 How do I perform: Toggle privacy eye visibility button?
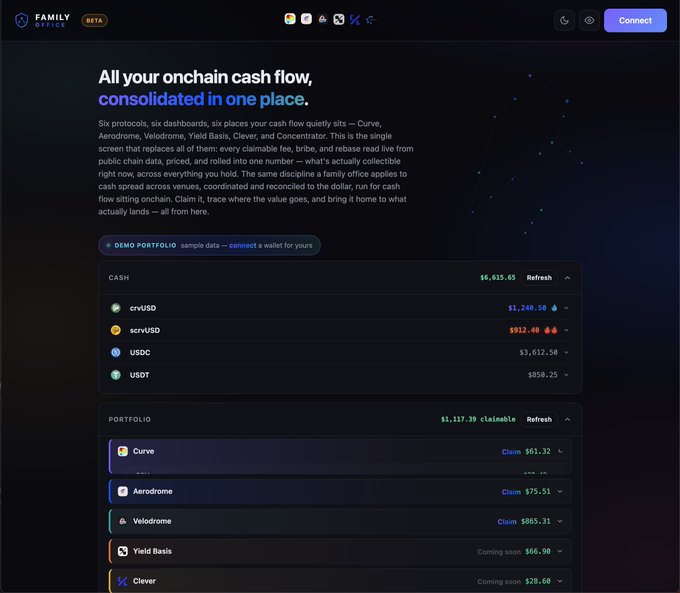[x=589, y=20]
